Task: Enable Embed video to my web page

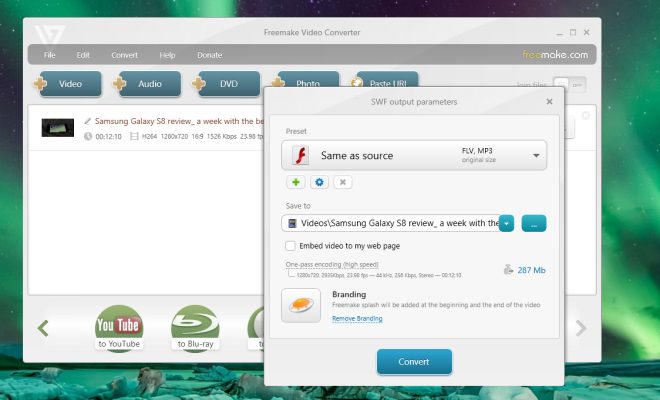Action: click(290, 246)
